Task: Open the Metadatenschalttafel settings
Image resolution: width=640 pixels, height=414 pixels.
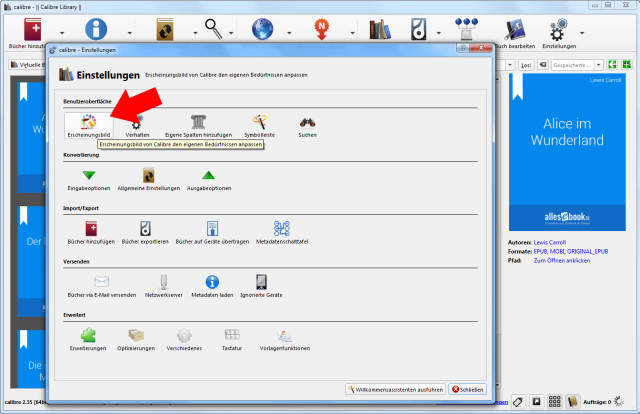Action: (281, 232)
